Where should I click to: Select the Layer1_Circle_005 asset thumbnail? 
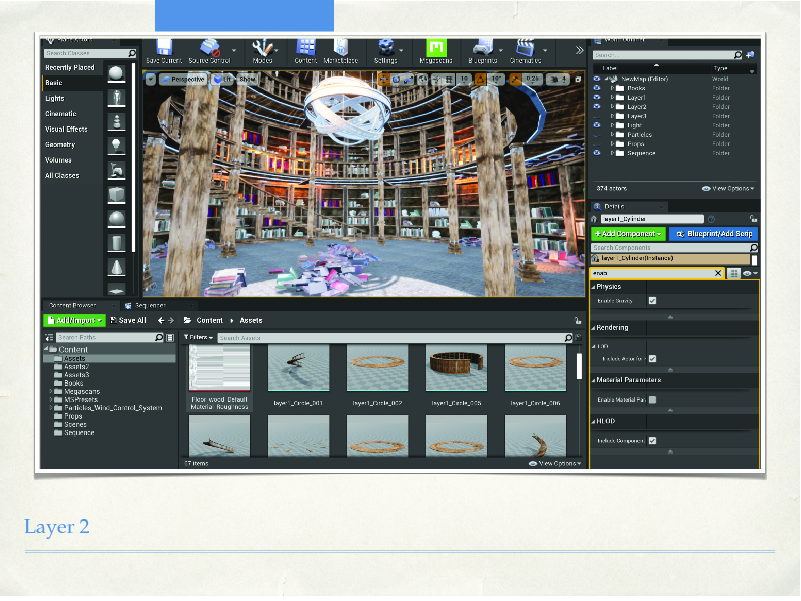point(455,370)
